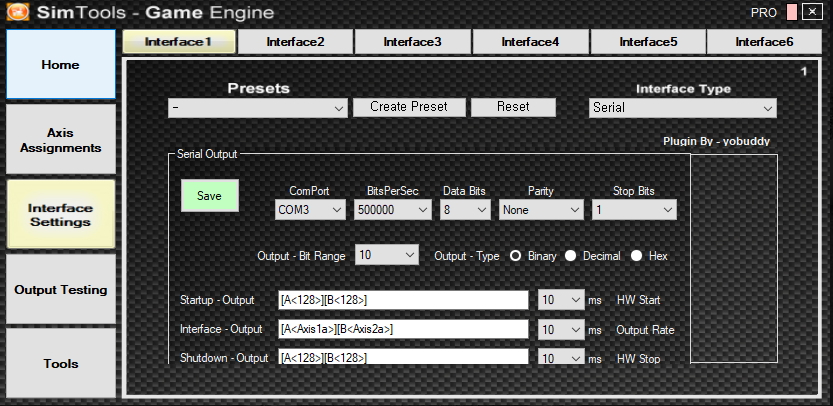Go to the Home section
The image size is (833, 406).
[x=61, y=64]
